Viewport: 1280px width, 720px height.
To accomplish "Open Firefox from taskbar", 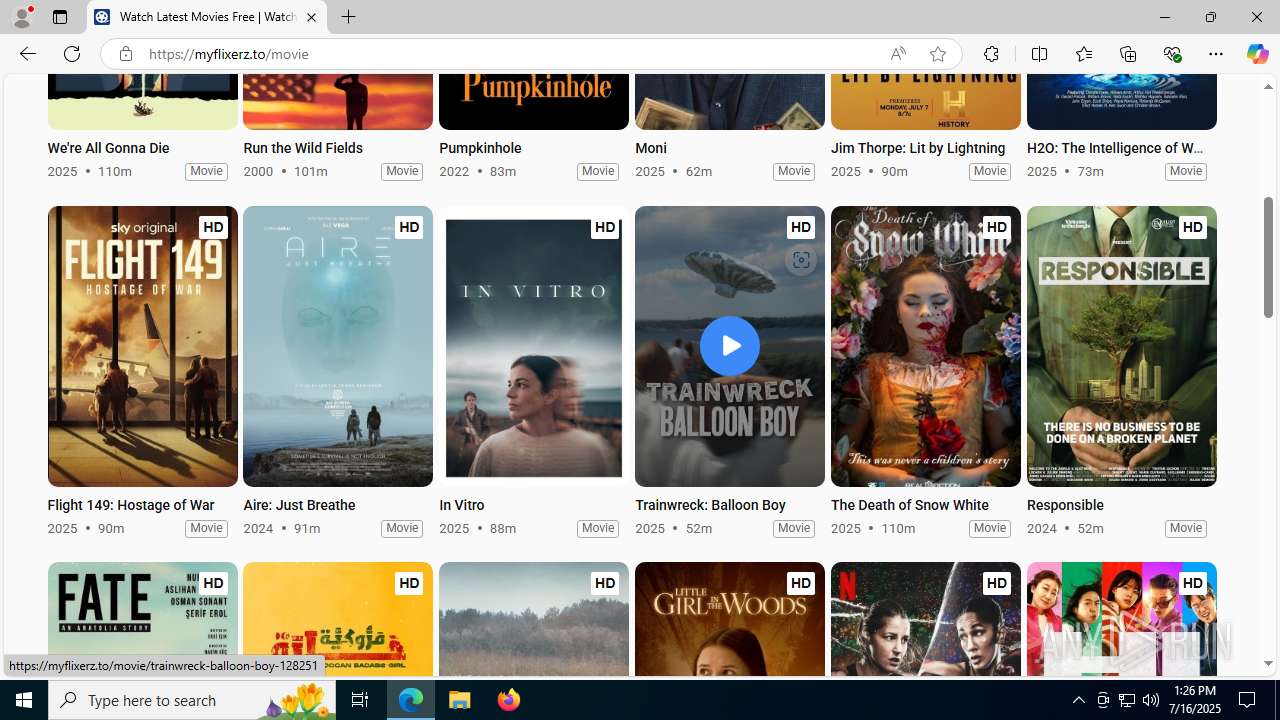I will (x=509, y=700).
